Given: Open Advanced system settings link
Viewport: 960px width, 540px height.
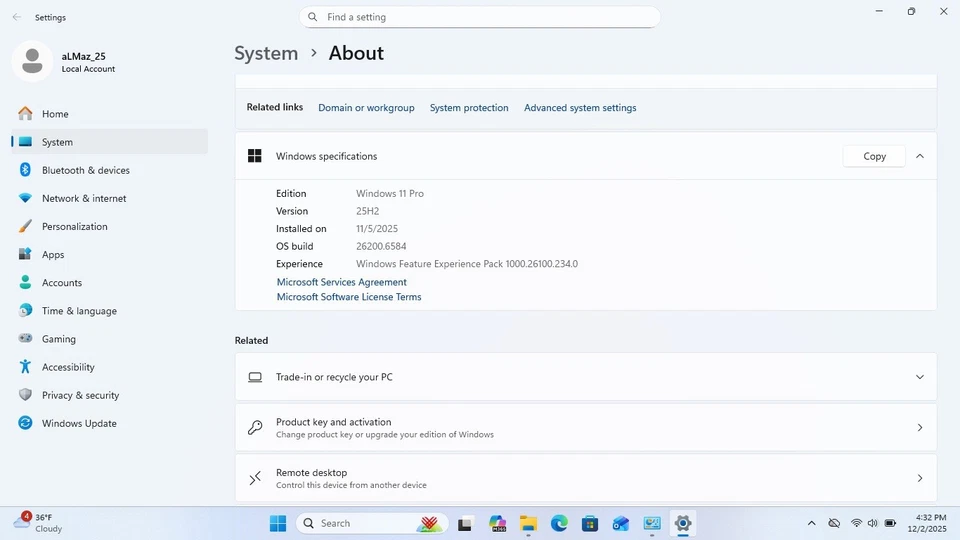Looking at the screenshot, I should tap(580, 108).
